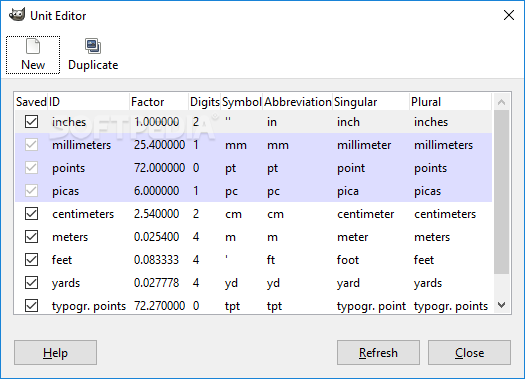The height and width of the screenshot is (379, 525).
Task: Click the Refresh button
Action: [378, 353]
